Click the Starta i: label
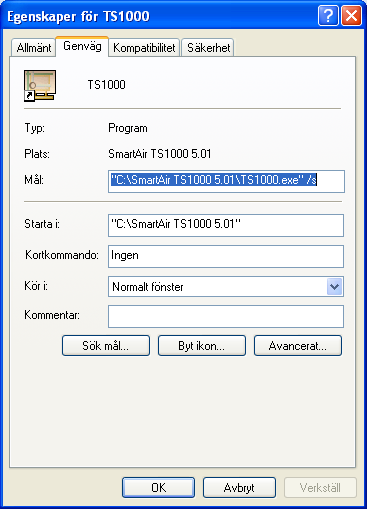This screenshot has width=367, height=509. (42, 224)
